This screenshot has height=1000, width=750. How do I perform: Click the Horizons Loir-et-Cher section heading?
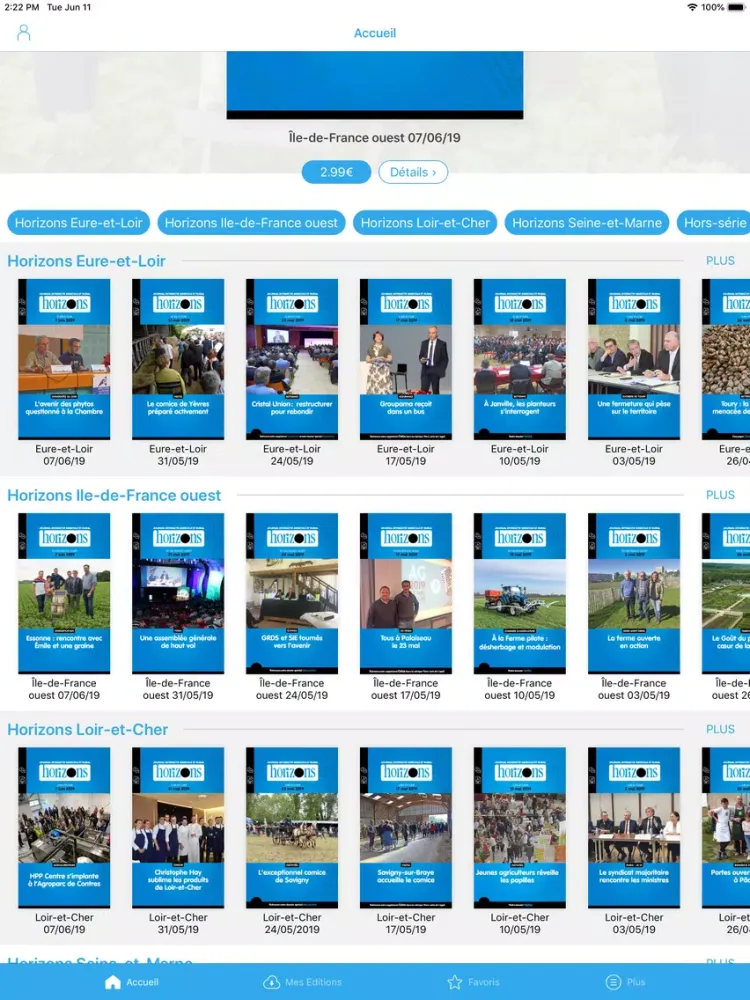pos(87,729)
